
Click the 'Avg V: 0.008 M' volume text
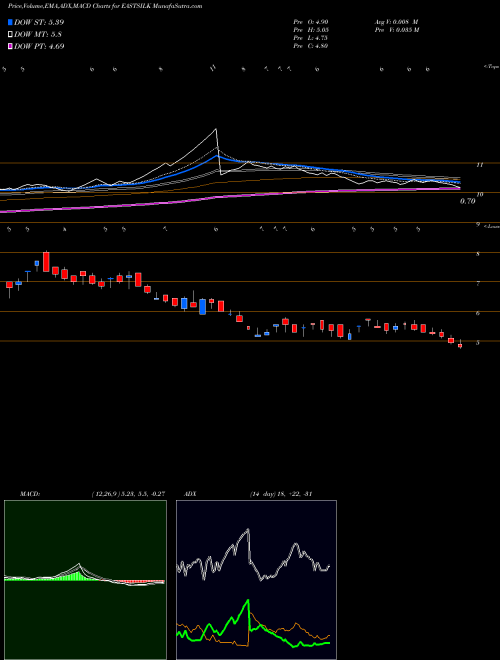tap(396, 22)
